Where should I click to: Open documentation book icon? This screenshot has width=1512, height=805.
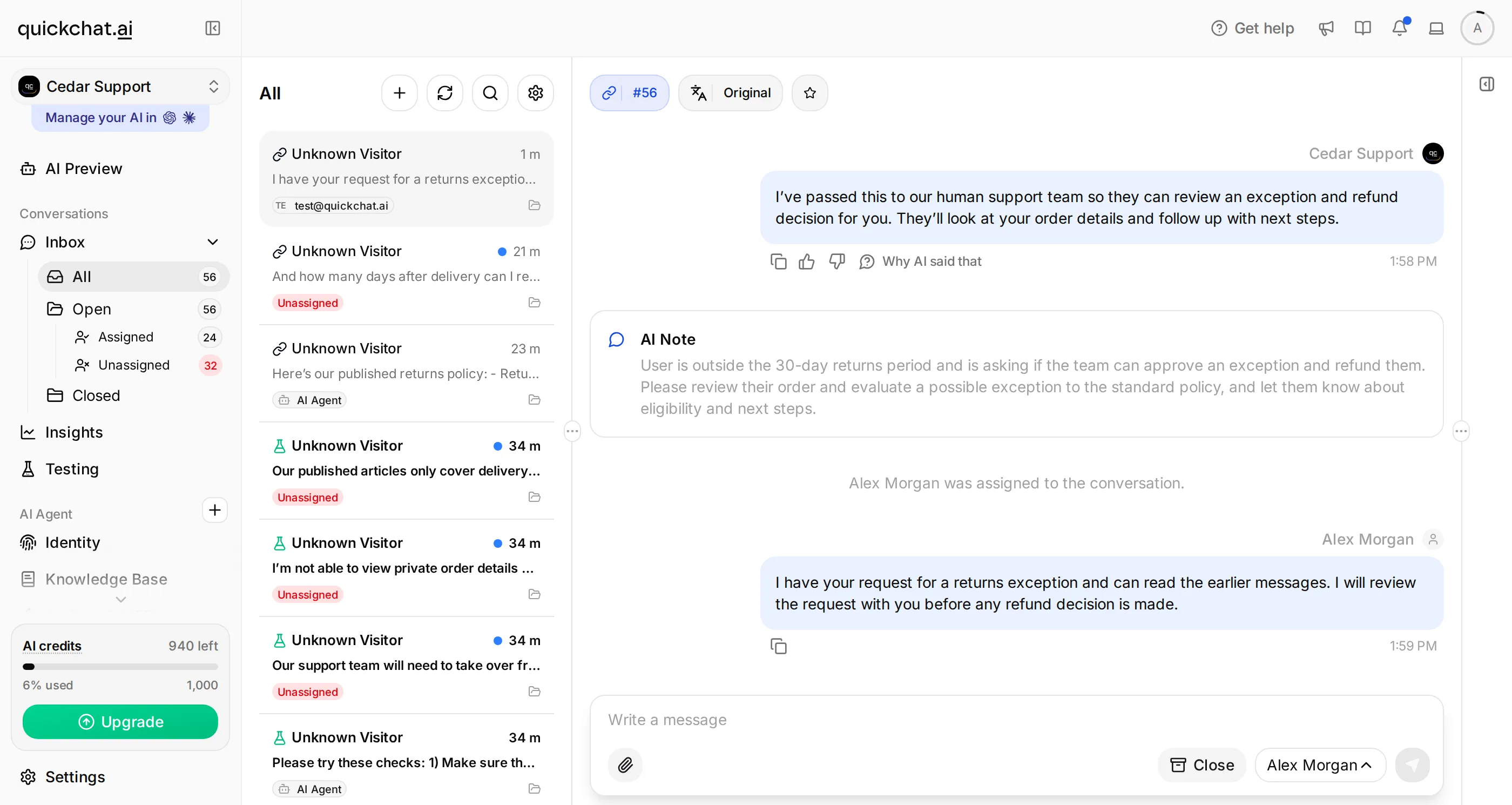(1362, 28)
